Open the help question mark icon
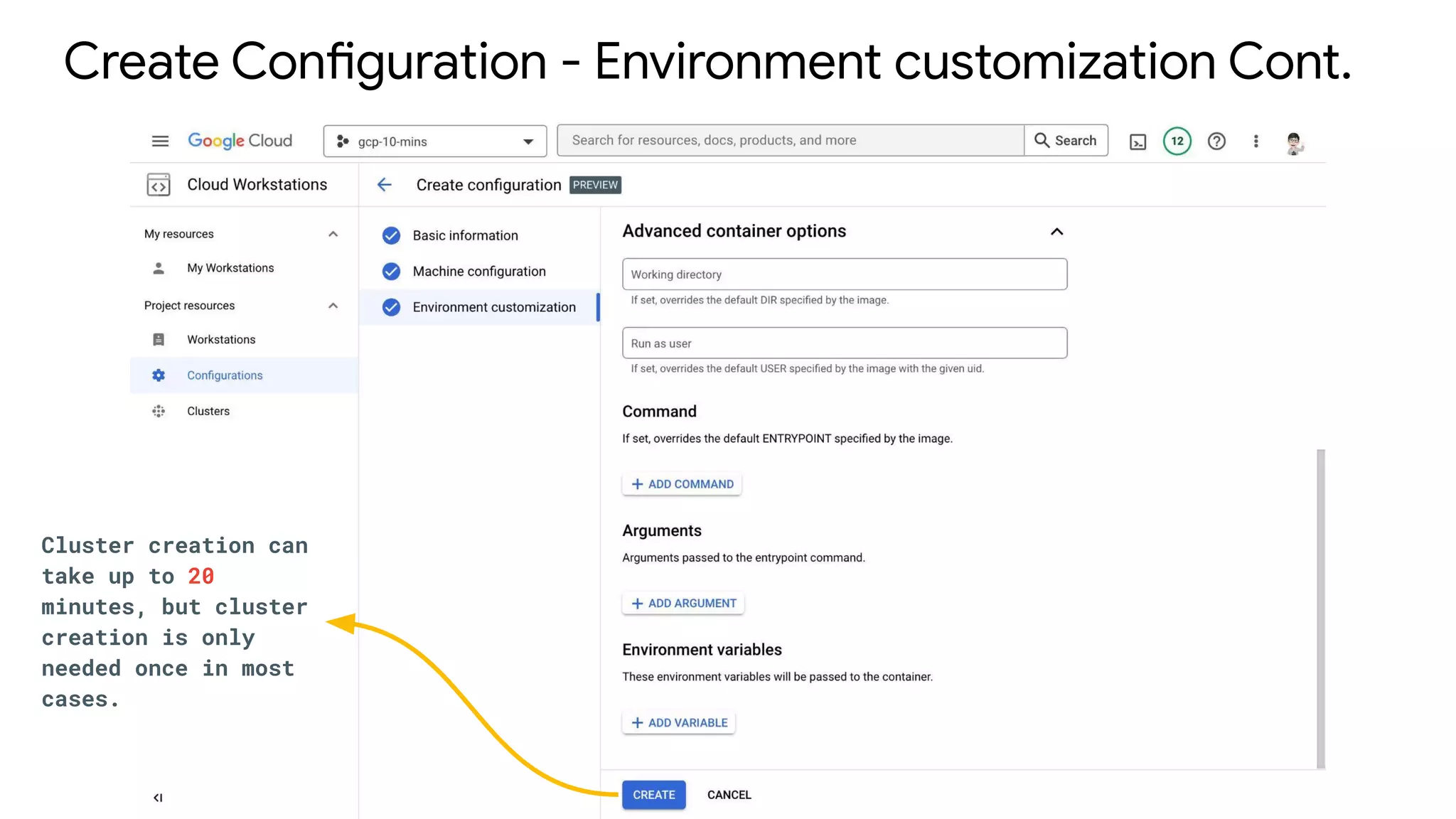Image resolution: width=1456 pixels, height=819 pixels. (x=1216, y=141)
